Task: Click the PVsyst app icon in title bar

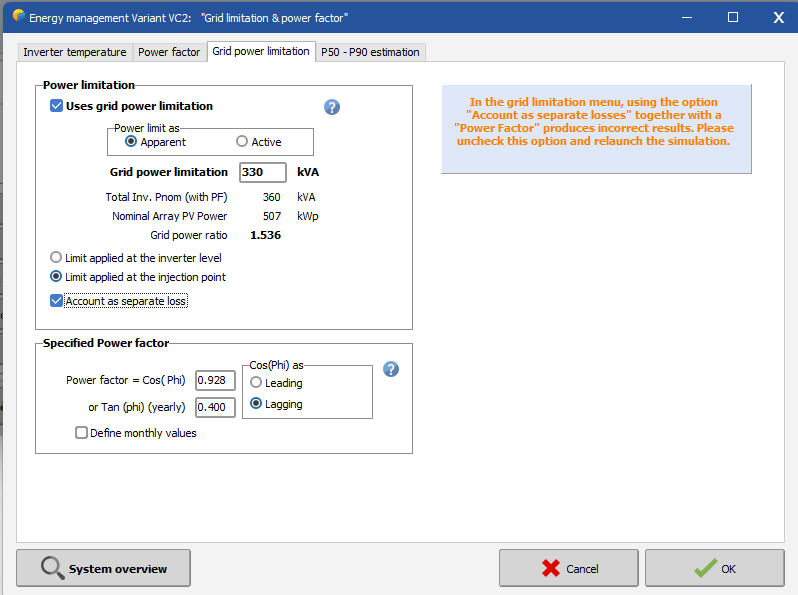Action: pos(18,17)
